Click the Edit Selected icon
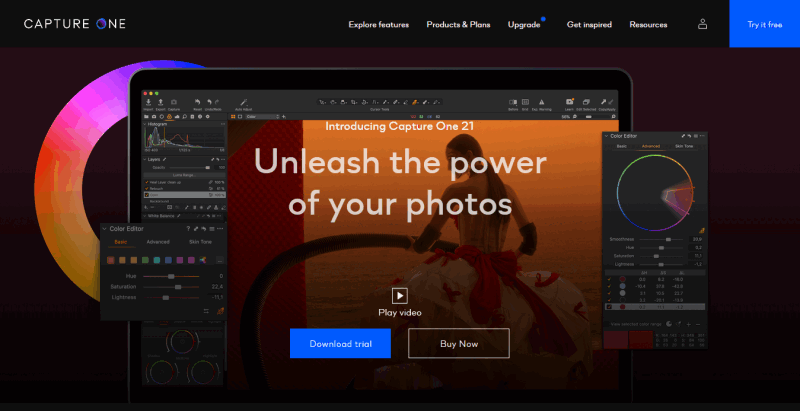The width and height of the screenshot is (800, 411). coord(586,104)
